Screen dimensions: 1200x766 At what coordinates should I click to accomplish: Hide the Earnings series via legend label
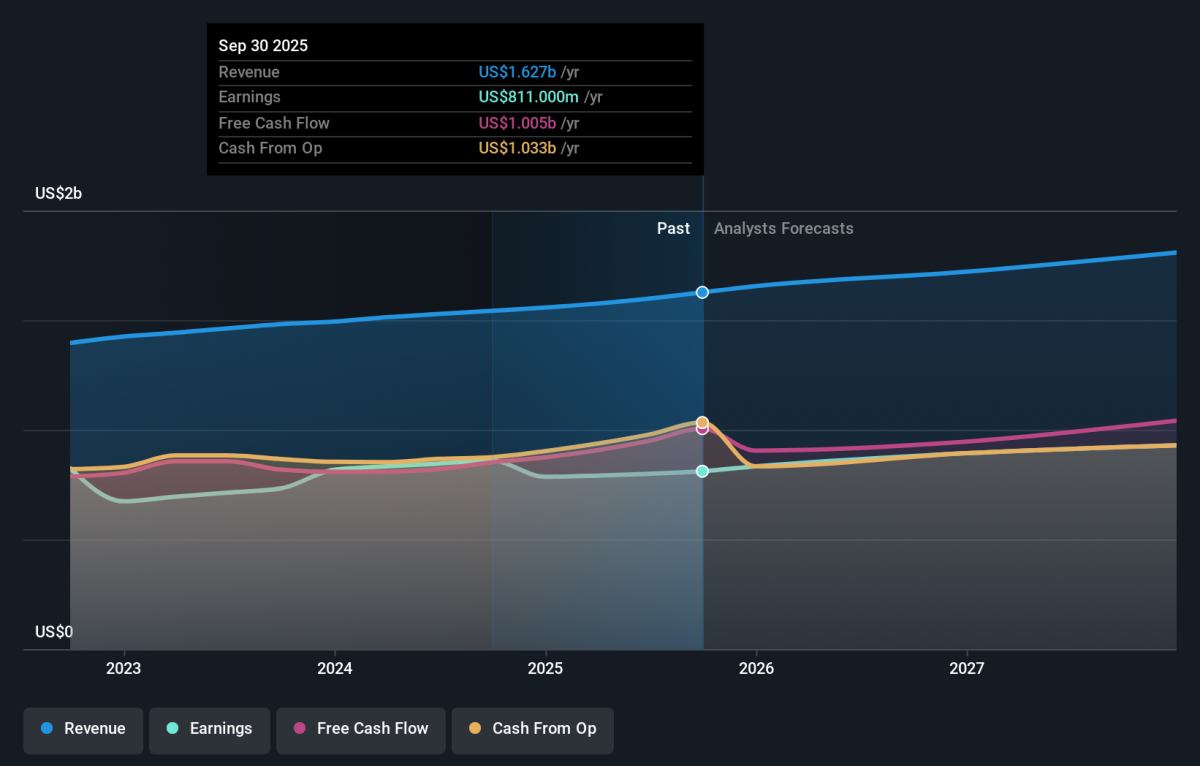pos(221,729)
